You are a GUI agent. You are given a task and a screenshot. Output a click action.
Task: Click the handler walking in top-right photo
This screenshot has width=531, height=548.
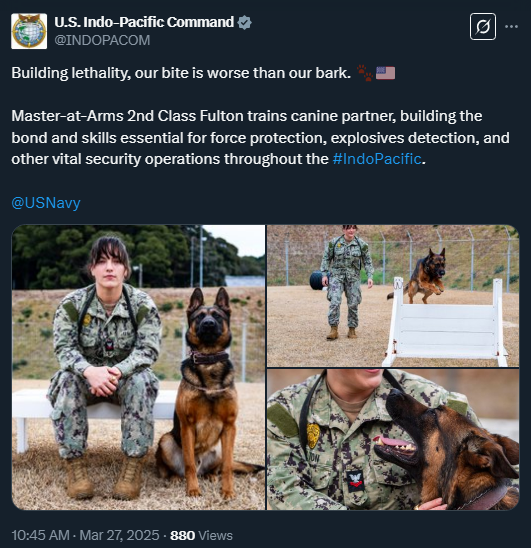coord(346,282)
